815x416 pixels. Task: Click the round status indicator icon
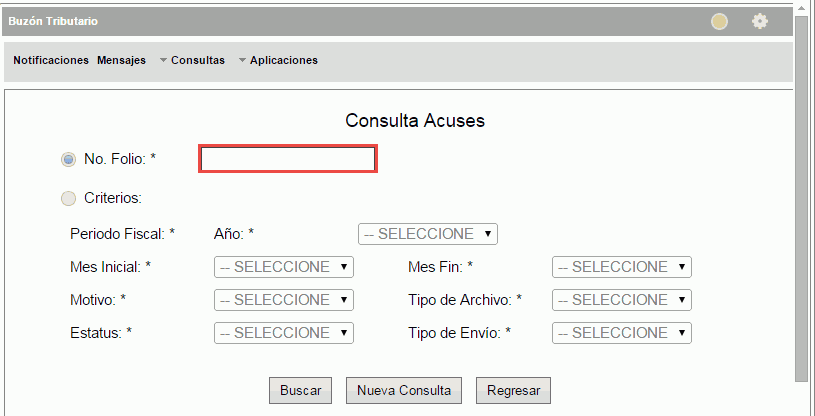(x=720, y=21)
